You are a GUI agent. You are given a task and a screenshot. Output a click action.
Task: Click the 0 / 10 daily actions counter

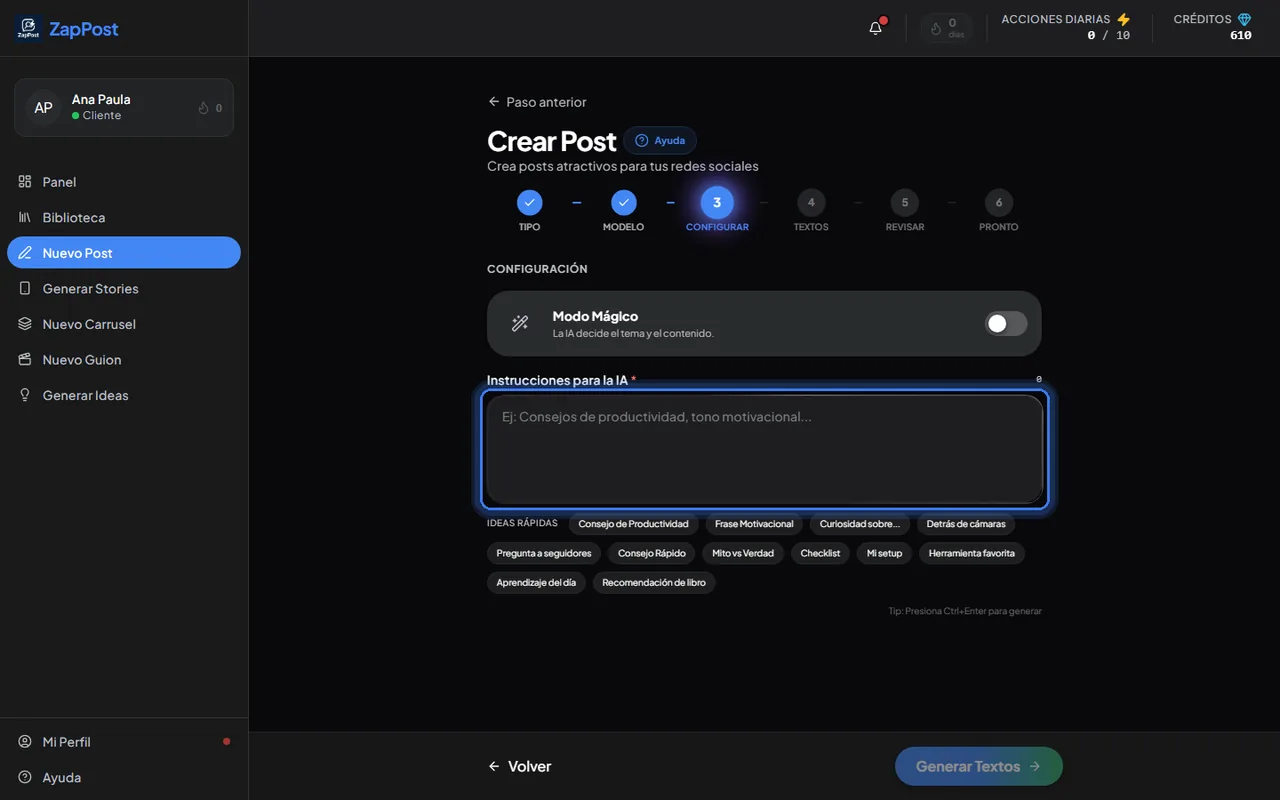(x=1109, y=35)
